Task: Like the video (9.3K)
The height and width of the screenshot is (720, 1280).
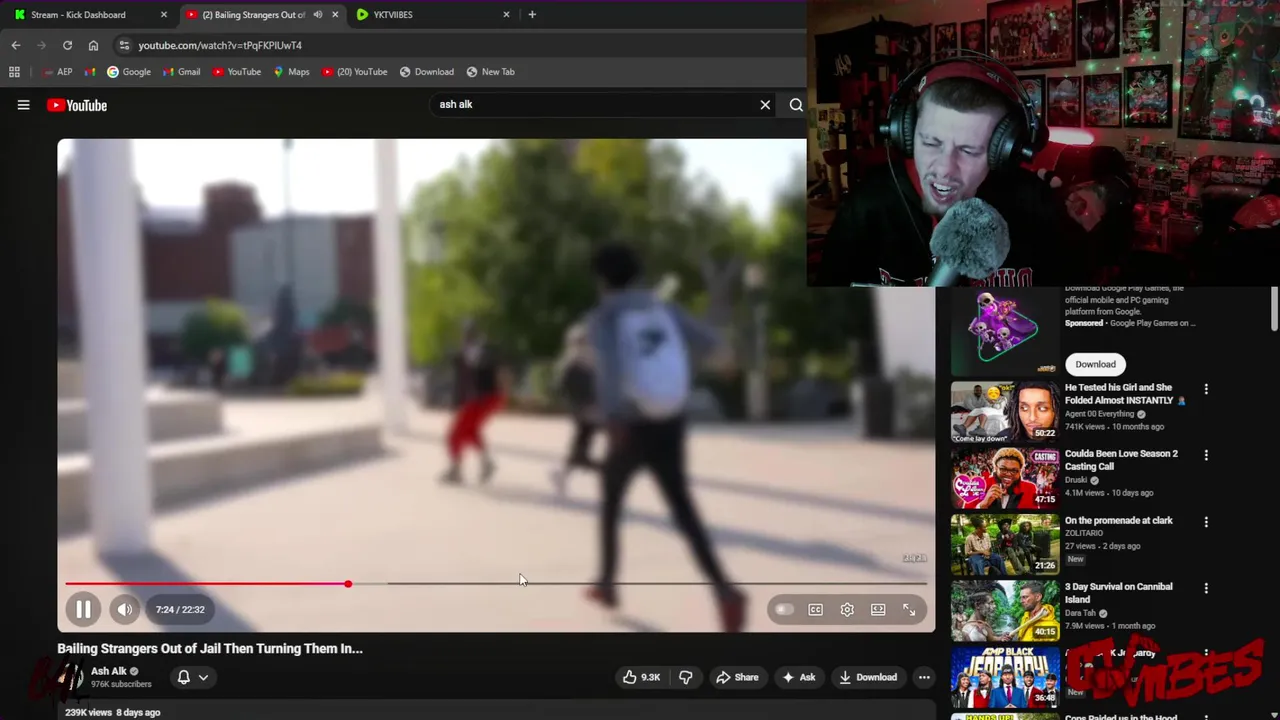Action: 641,677
